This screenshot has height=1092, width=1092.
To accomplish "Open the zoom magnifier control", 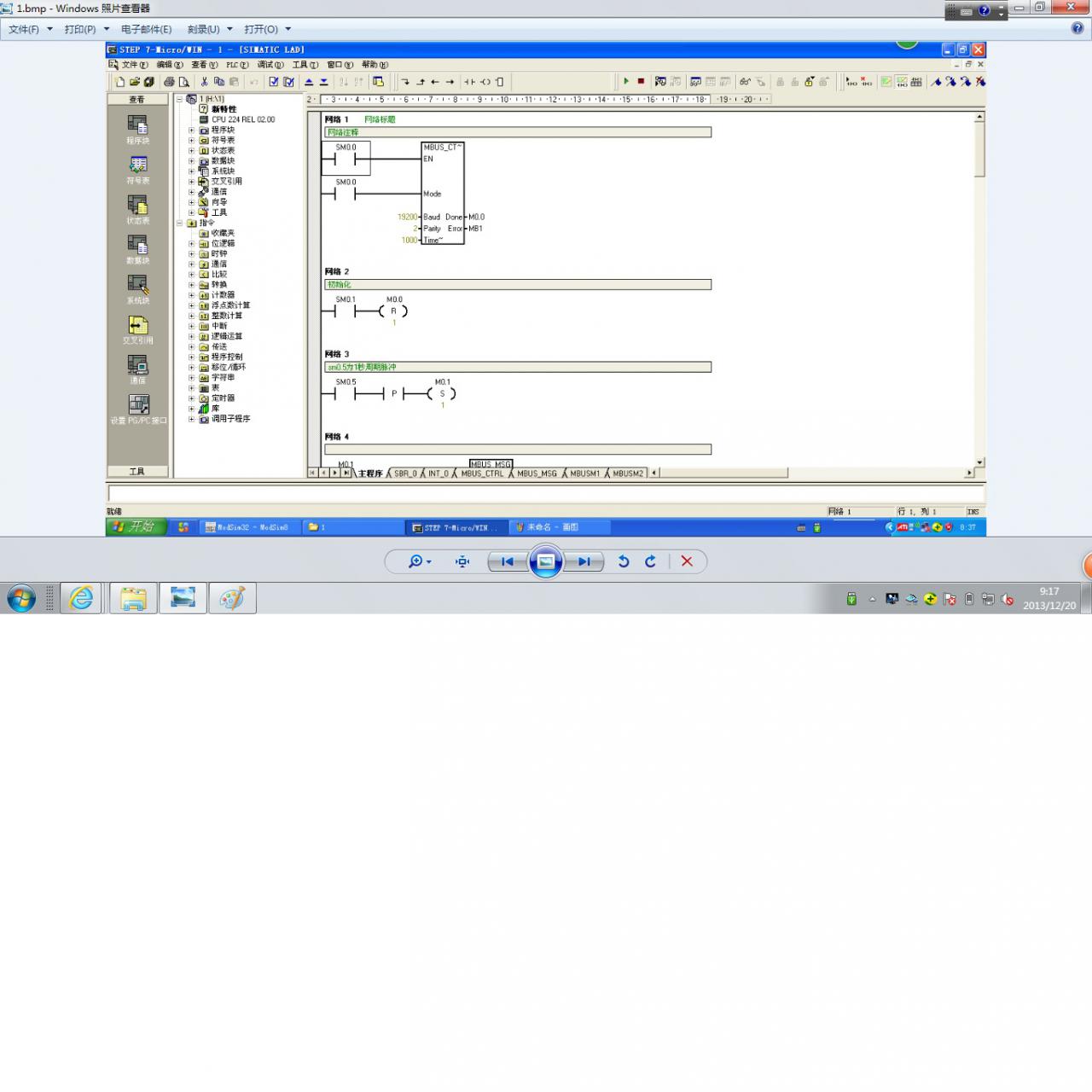I will [x=419, y=561].
